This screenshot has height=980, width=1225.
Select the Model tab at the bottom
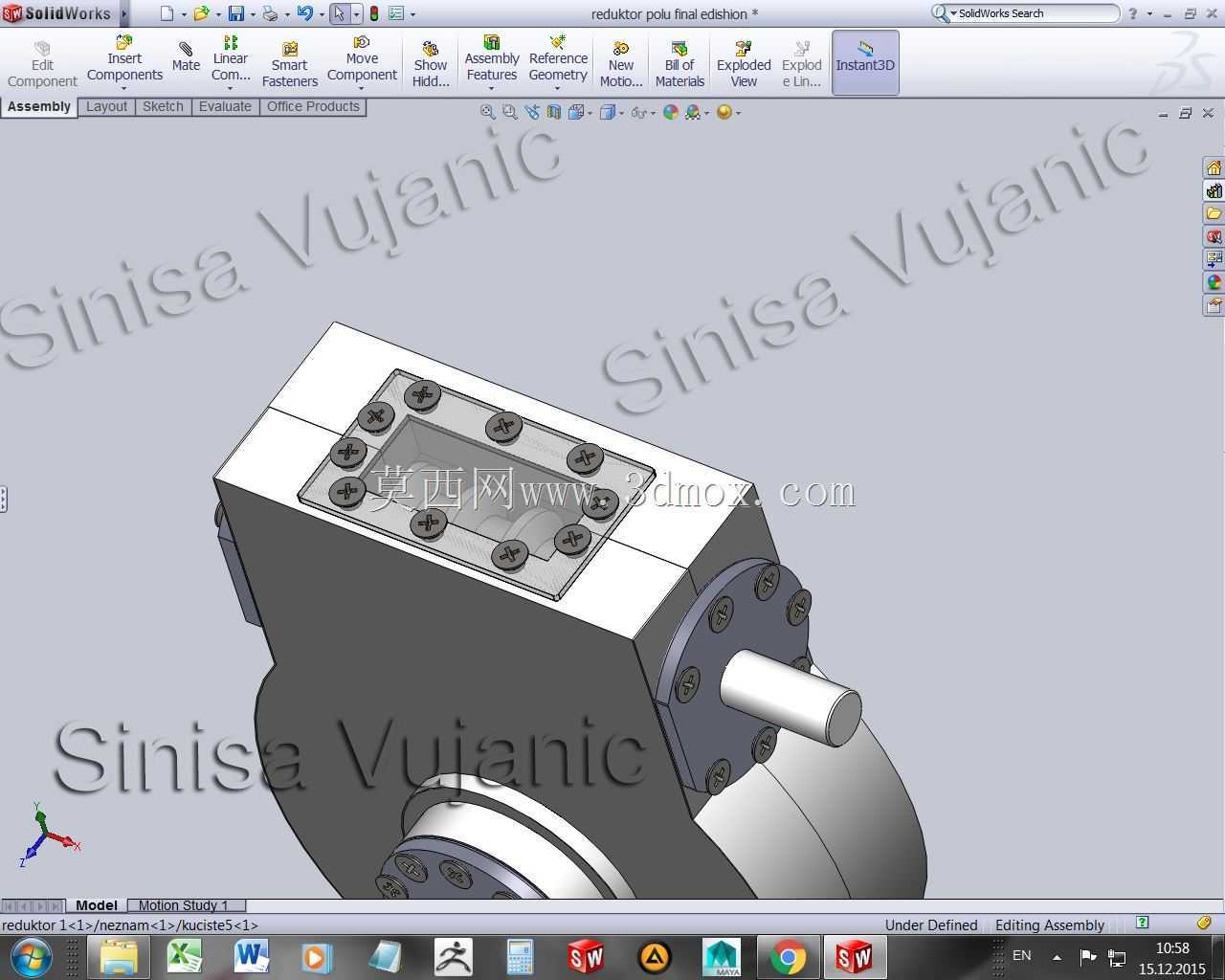click(97, 905)
